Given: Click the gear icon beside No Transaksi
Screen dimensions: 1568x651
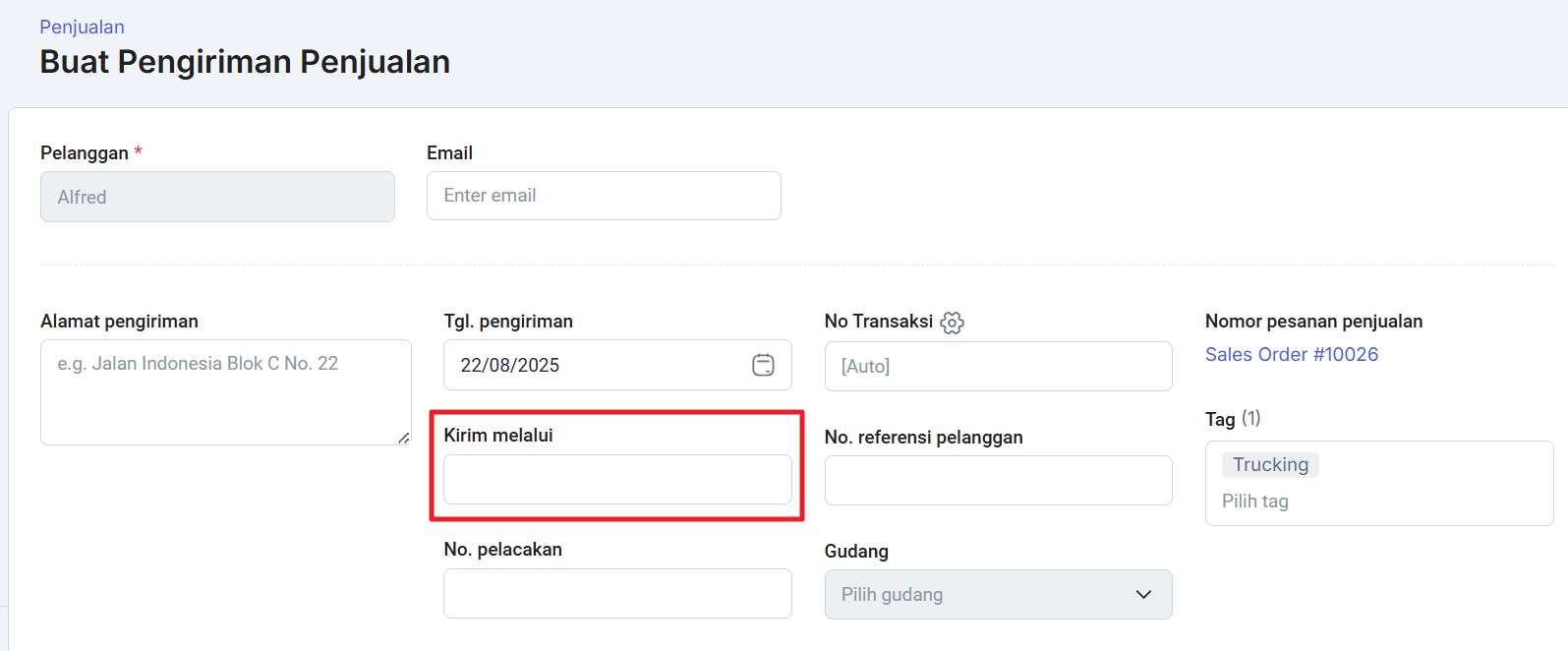Looking at the screenshot, I should (x=952, y=323).
